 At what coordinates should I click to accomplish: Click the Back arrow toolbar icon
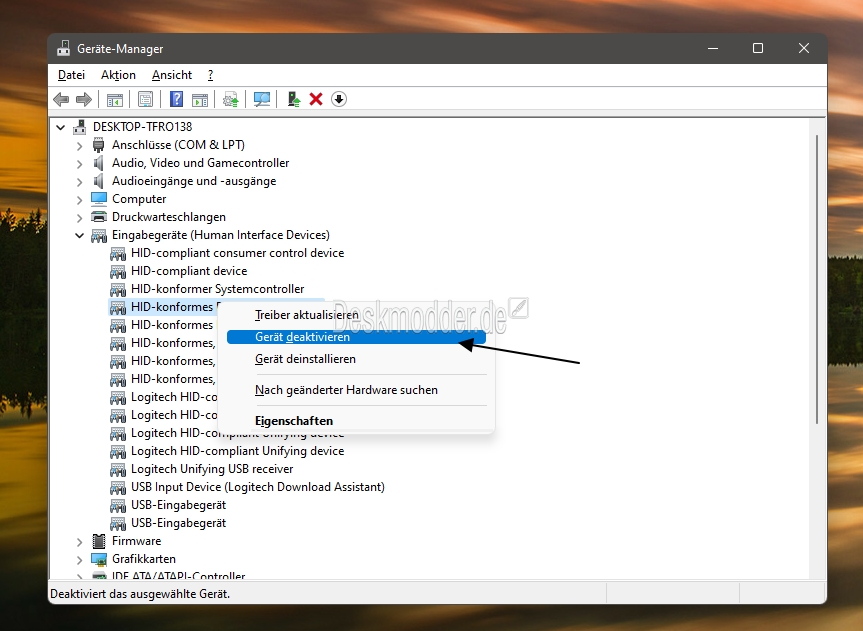[x=61, y=100]
